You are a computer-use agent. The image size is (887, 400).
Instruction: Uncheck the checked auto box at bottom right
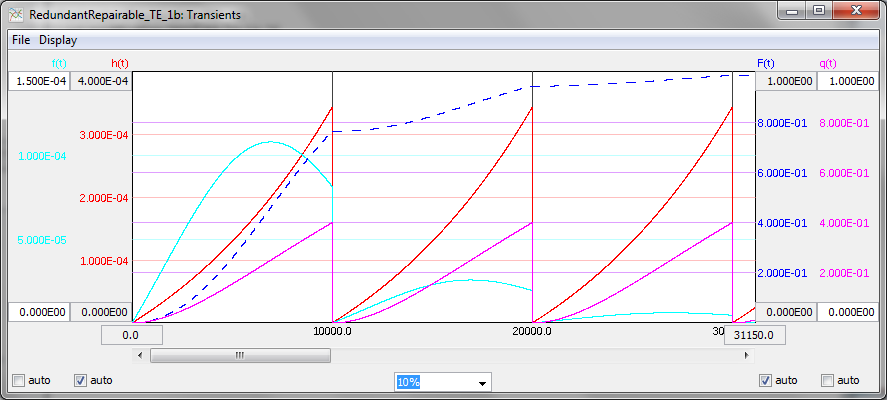(x=766, y=380)
